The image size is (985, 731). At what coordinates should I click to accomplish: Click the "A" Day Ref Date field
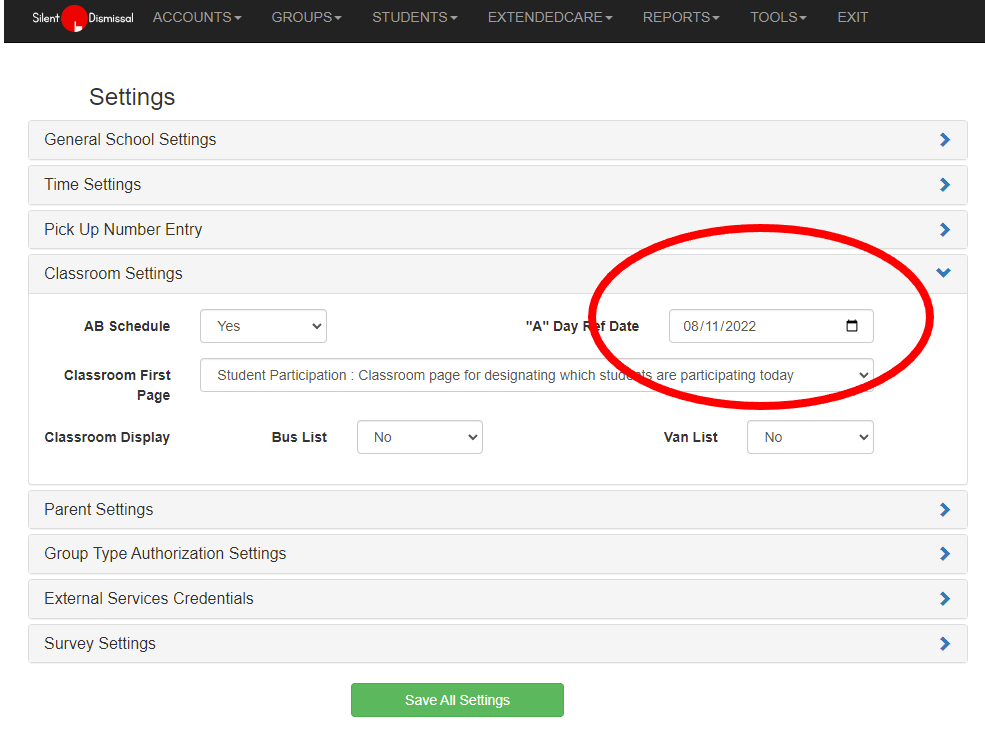click(750, 326)
